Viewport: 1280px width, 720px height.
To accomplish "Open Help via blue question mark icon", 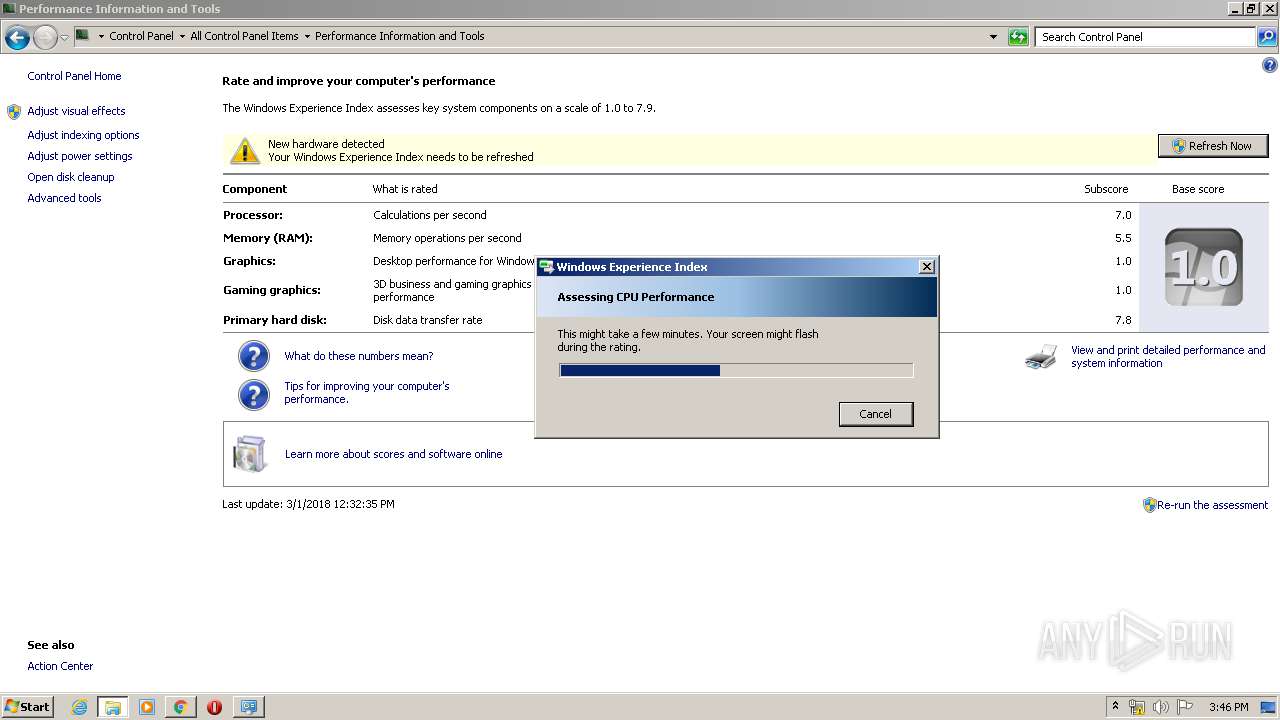I will tap(1270, 66).
